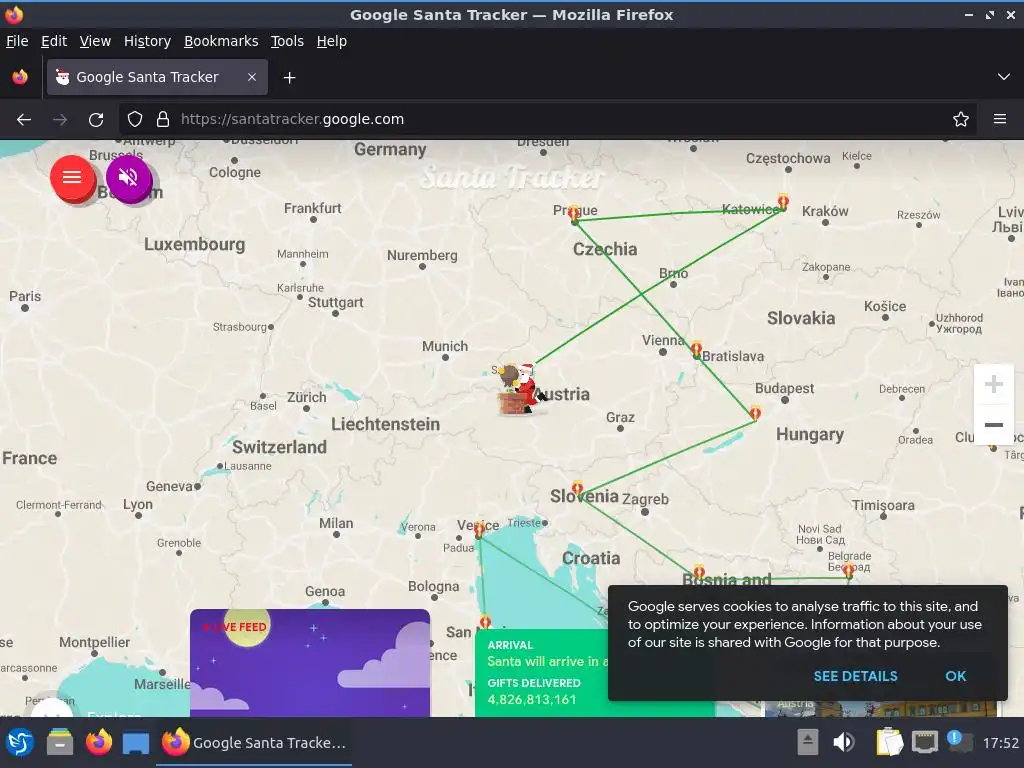Click the gift marker near Katowice

783,201
